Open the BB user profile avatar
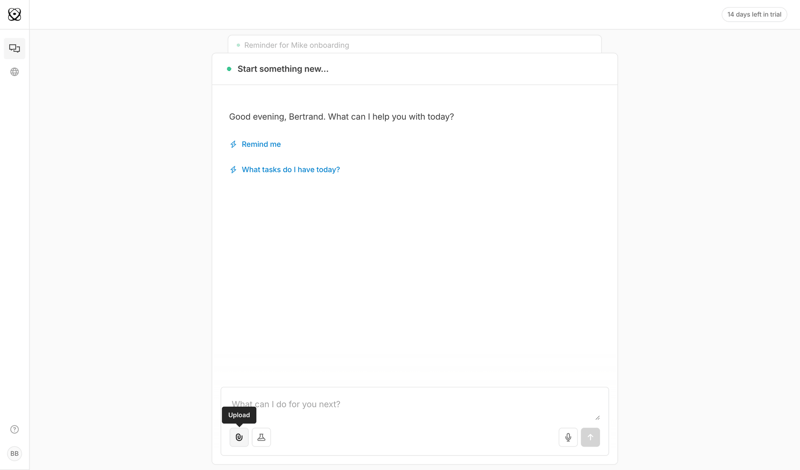 click(x=14, y=453)
